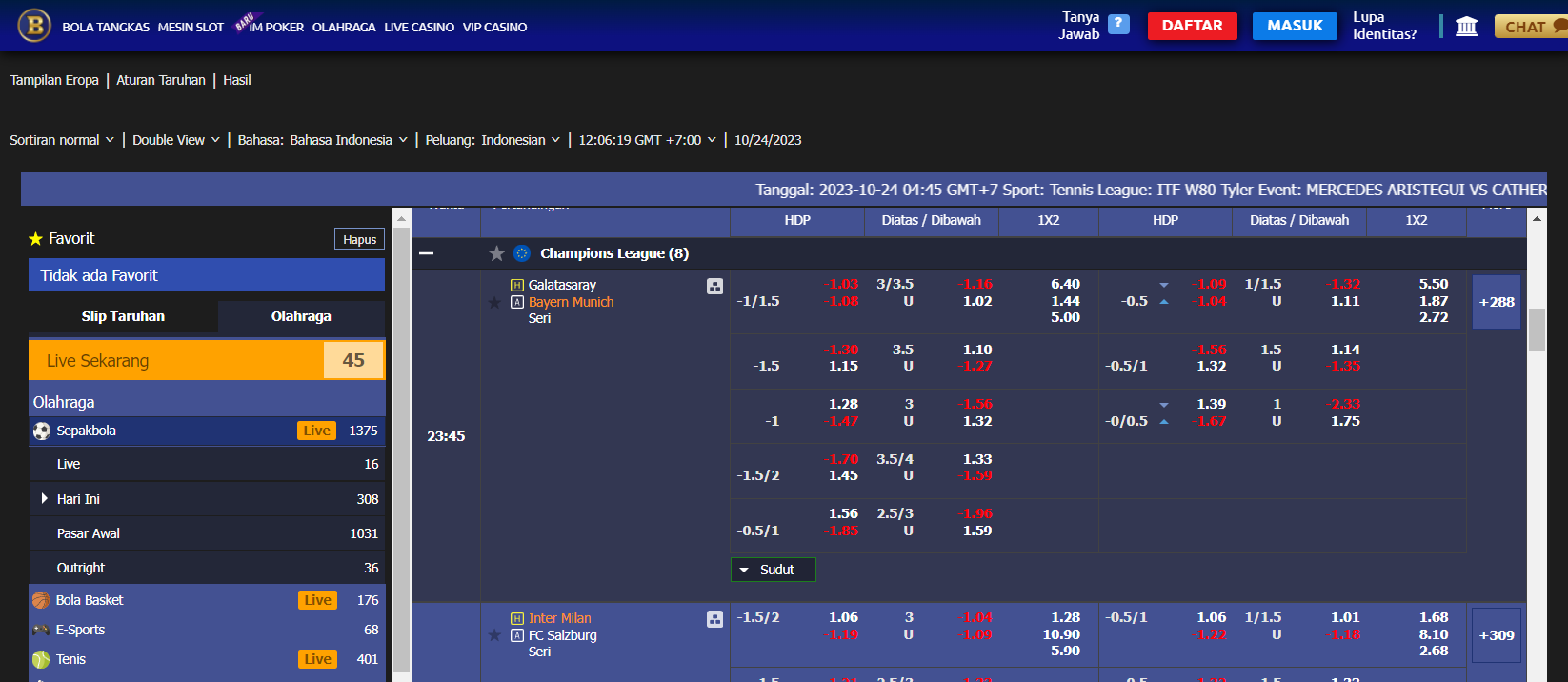Click the -2.33 over odds
This screenshot has height=682, width=1568.
pos(1343,404)
